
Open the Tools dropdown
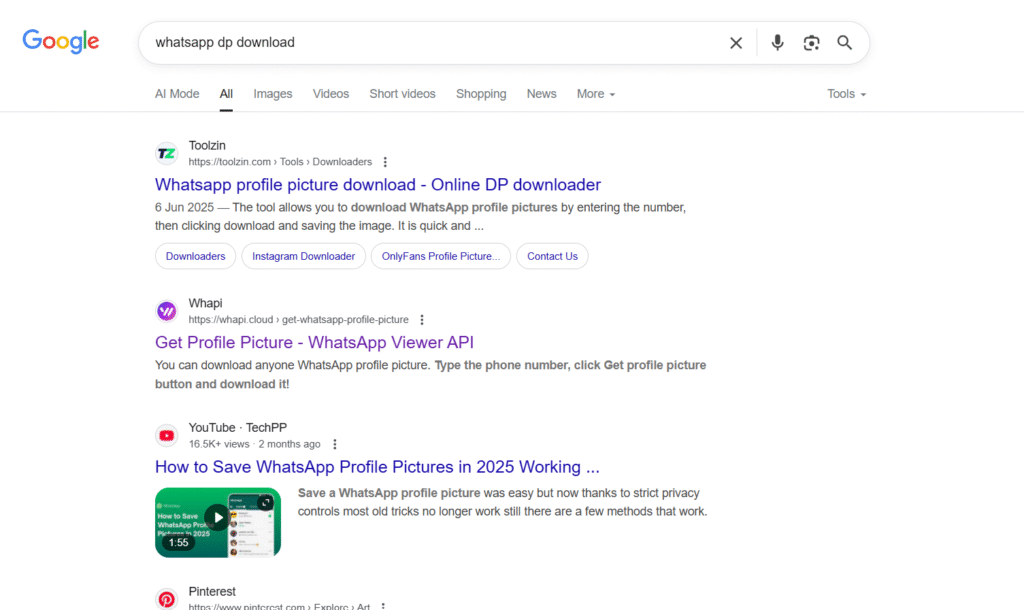coord(846,94)
